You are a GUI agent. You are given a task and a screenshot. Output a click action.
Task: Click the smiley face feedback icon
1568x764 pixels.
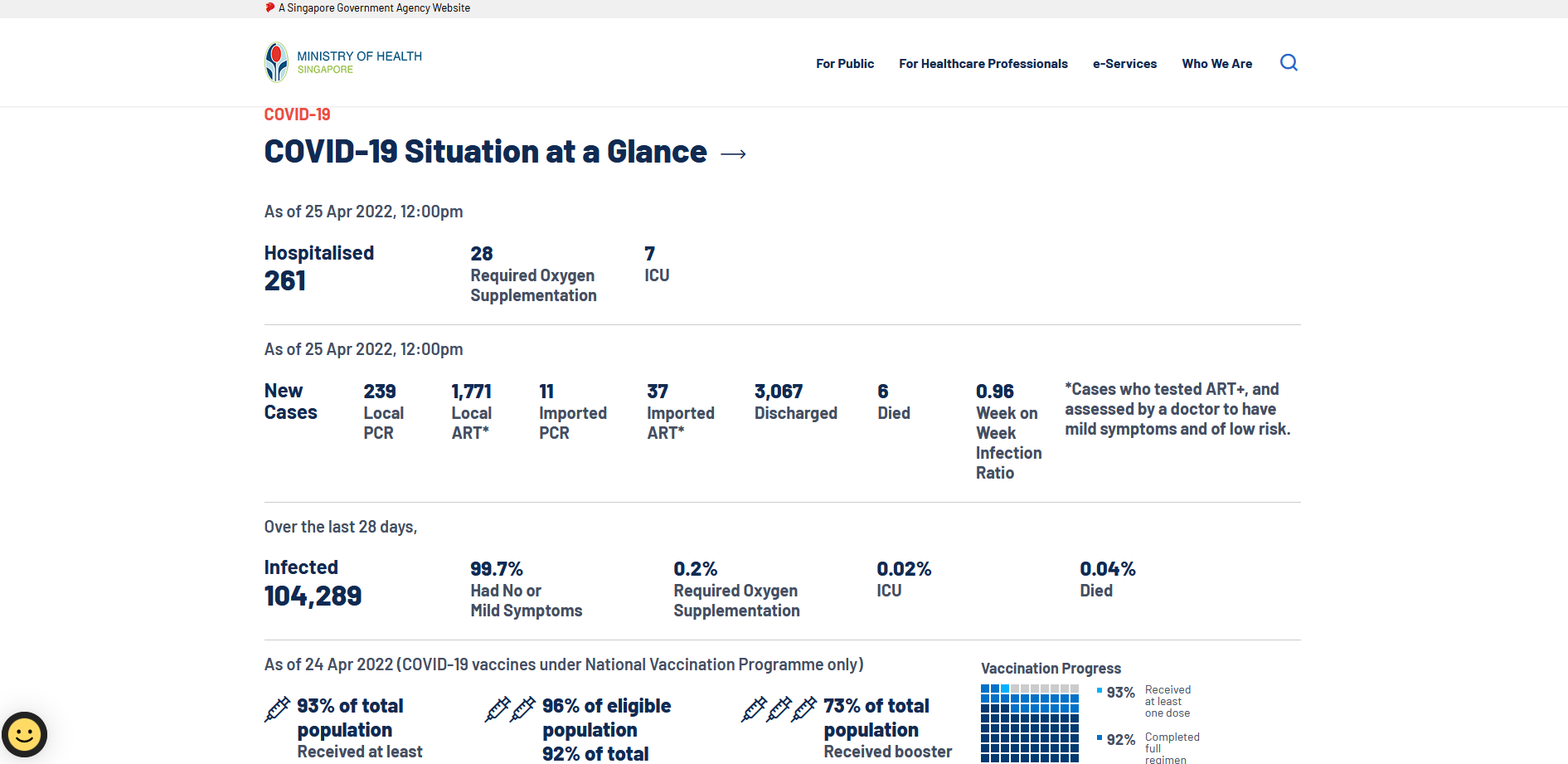tap(24, 734)
